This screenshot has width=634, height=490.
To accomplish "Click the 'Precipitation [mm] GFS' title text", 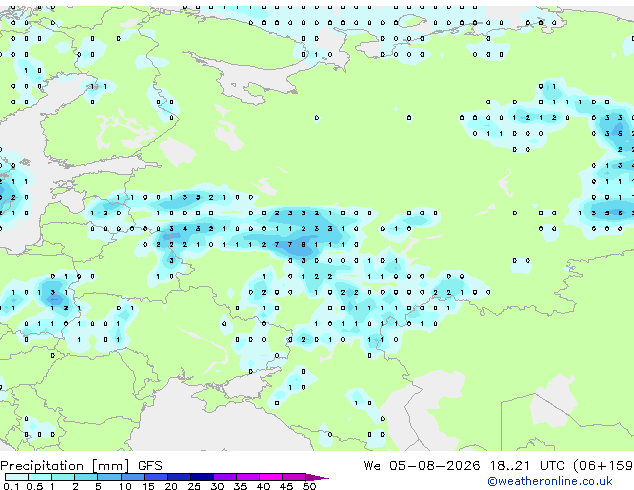I will pyautogui.click(x=81, y=466).
